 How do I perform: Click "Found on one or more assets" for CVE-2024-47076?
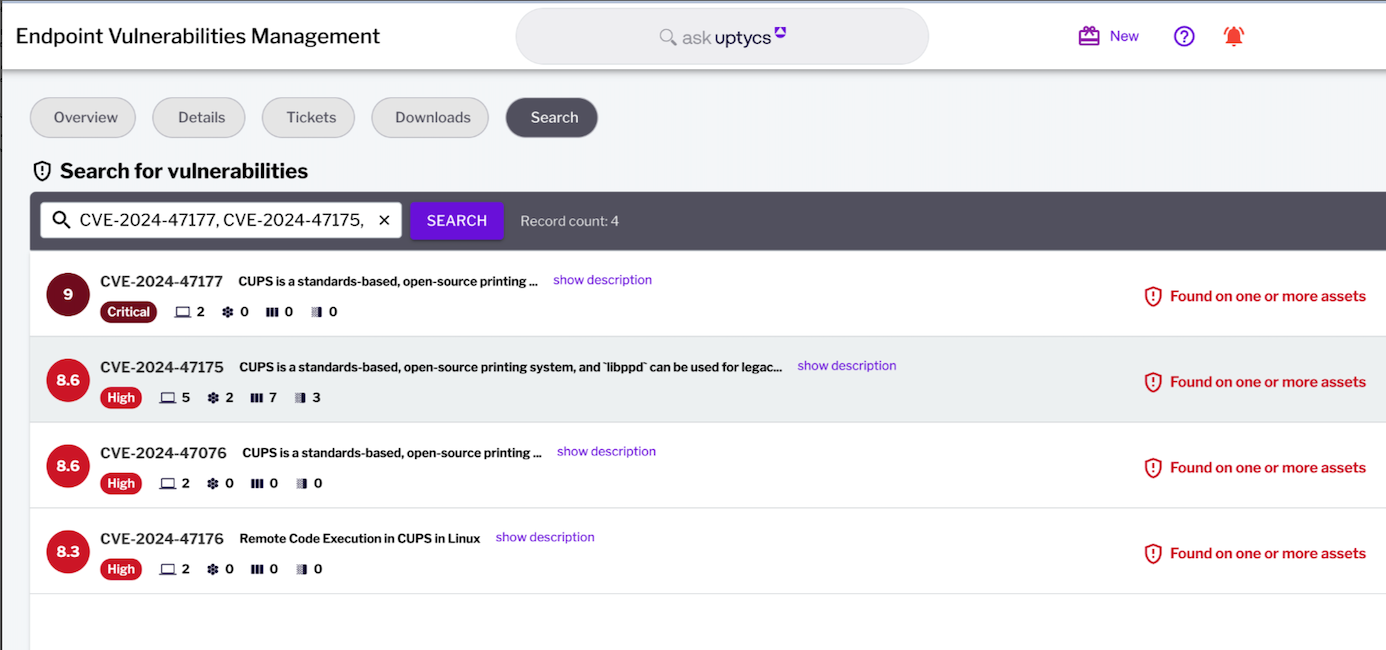point(1268,468)
